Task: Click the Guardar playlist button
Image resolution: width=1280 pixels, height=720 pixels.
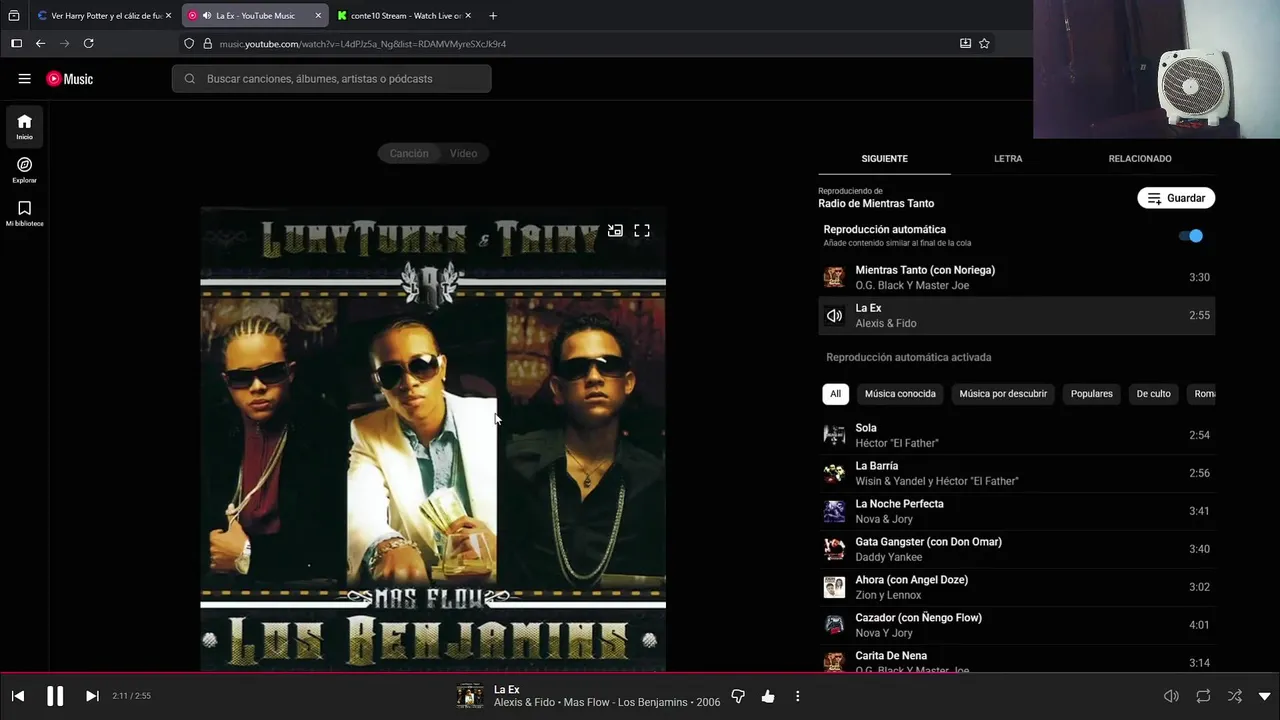Action: pos(1176,198)
